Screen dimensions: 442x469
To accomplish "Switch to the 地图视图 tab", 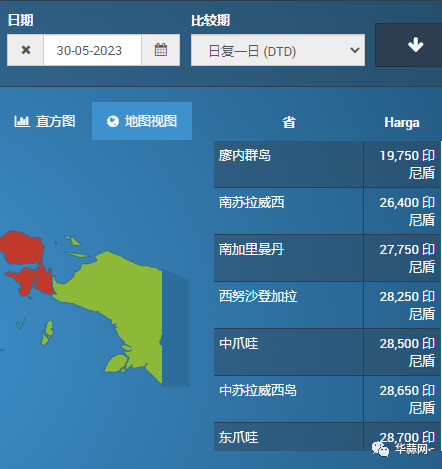I will pos(142,121).
